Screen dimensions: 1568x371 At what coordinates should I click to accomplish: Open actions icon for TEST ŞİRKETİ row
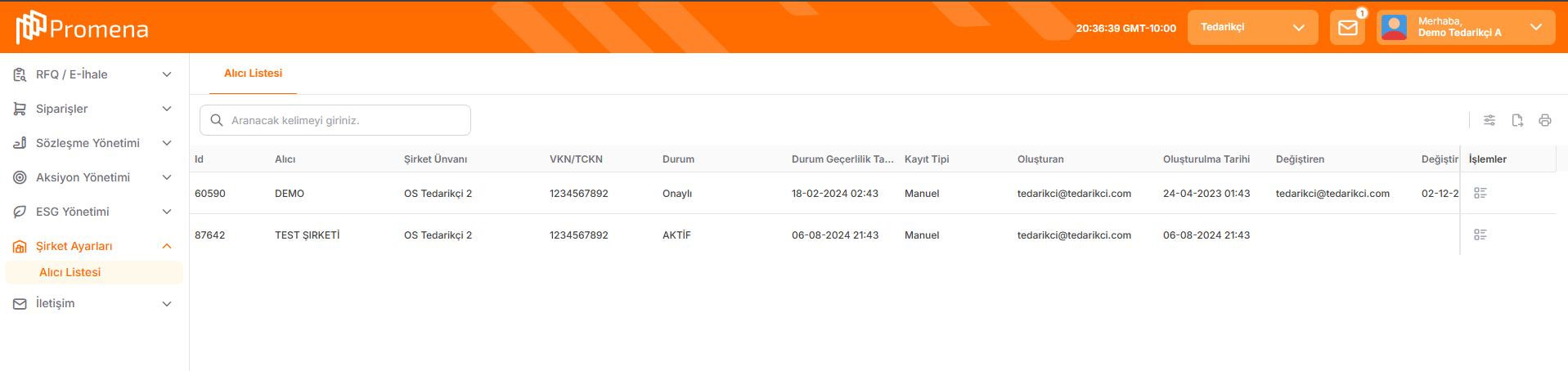pyautogui.click(x=1480, y=235)
